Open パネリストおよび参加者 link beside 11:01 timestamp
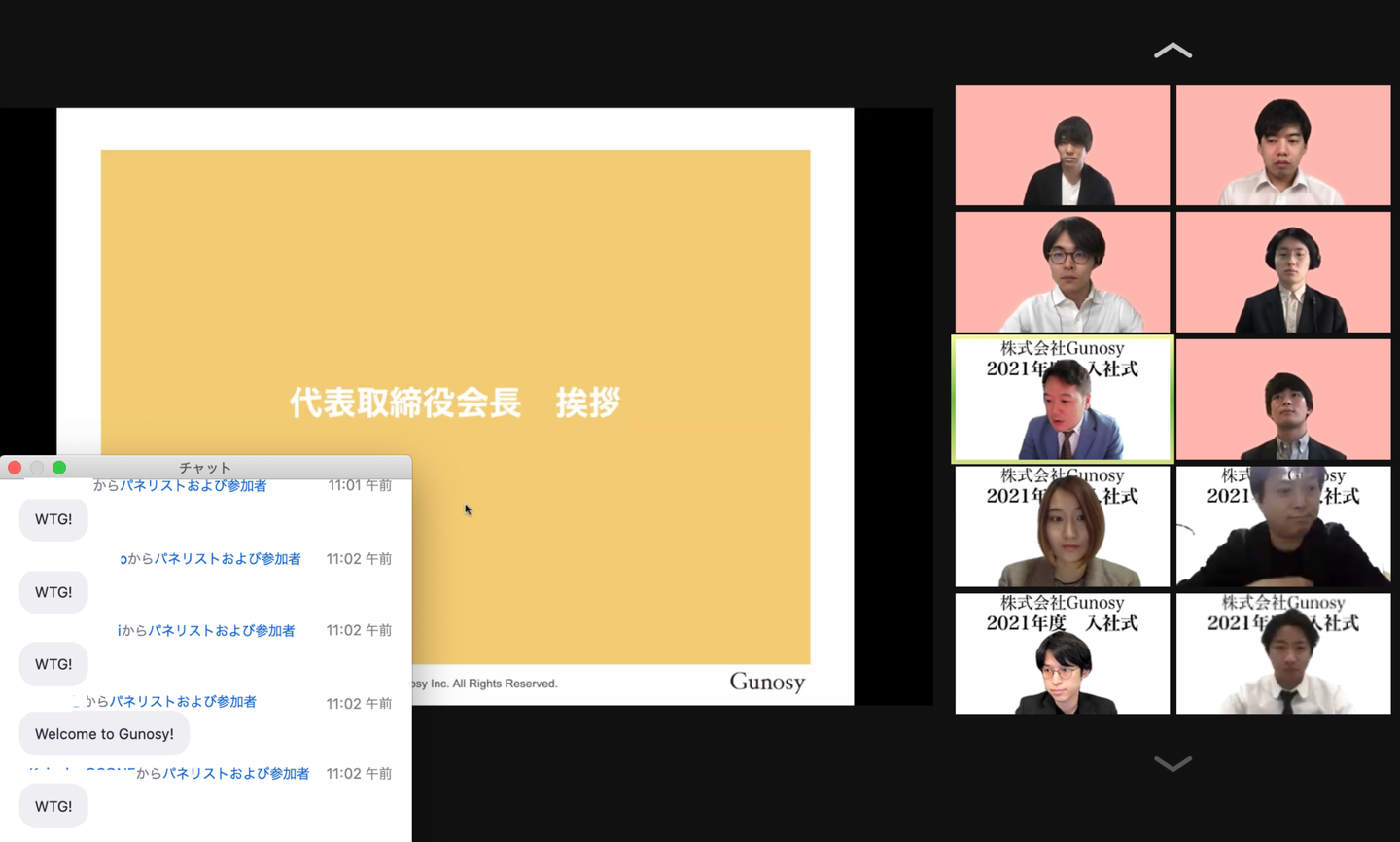The width and height of the screenshot is (1400, 842). pyautogui.click(x=193, y=485)
